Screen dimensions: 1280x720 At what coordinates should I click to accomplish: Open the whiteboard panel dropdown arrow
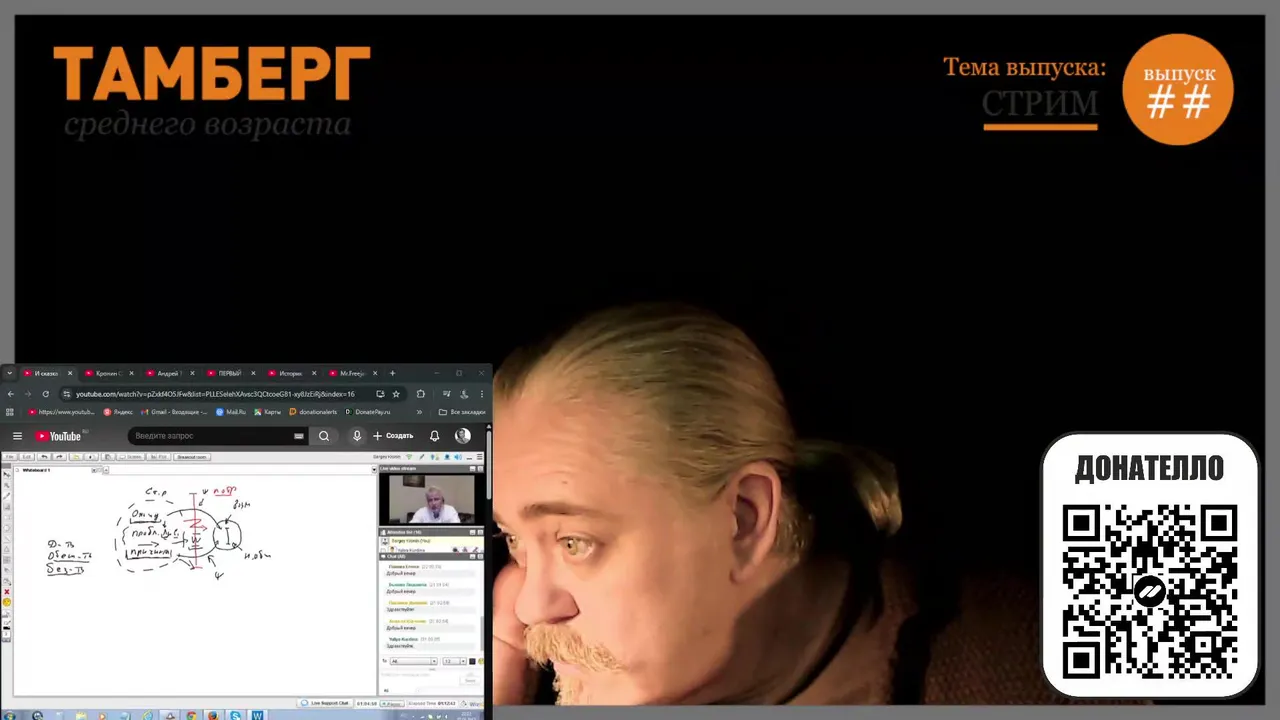point(374,469)
